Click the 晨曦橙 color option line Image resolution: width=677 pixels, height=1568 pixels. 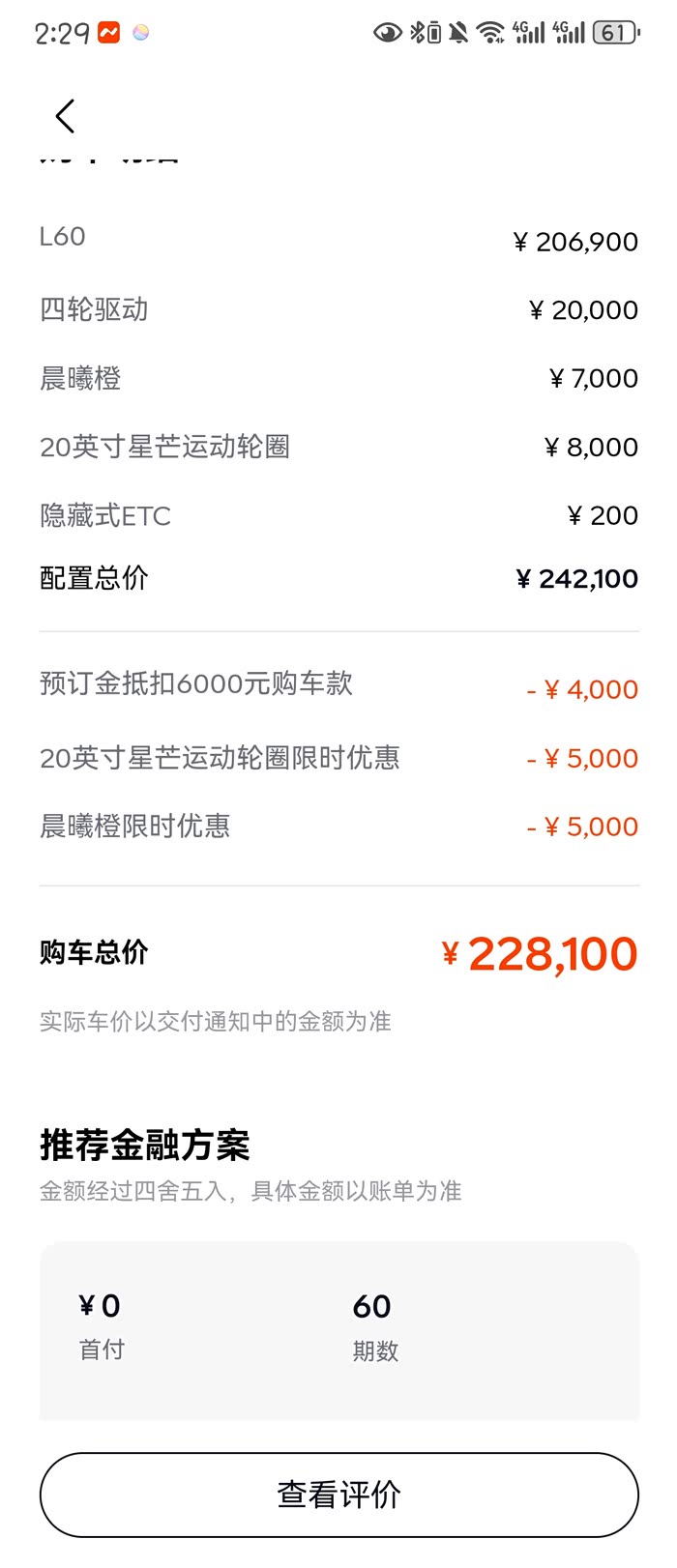point(338,378)
